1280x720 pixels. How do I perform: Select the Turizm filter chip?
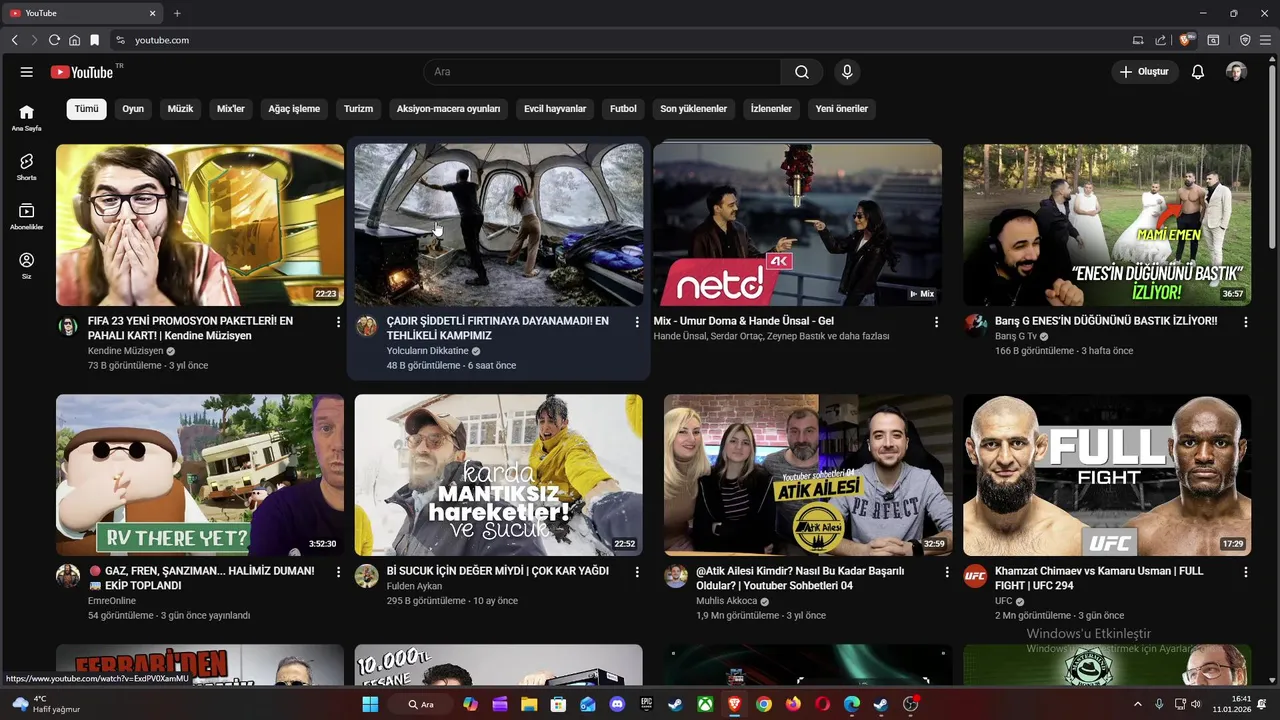(x=358, y=109)
